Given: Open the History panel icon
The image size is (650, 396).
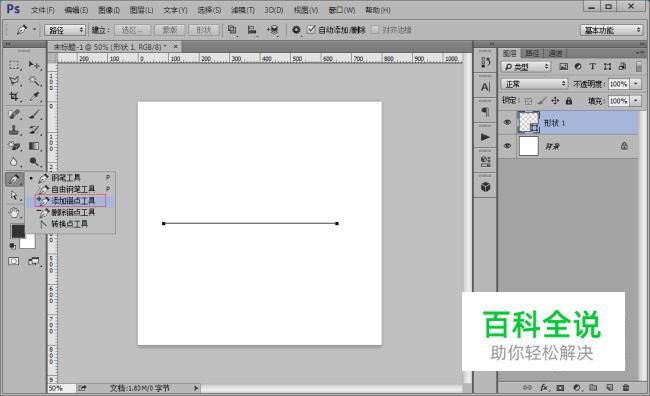Looking at the screenshot, I should [x=485, y=62].
